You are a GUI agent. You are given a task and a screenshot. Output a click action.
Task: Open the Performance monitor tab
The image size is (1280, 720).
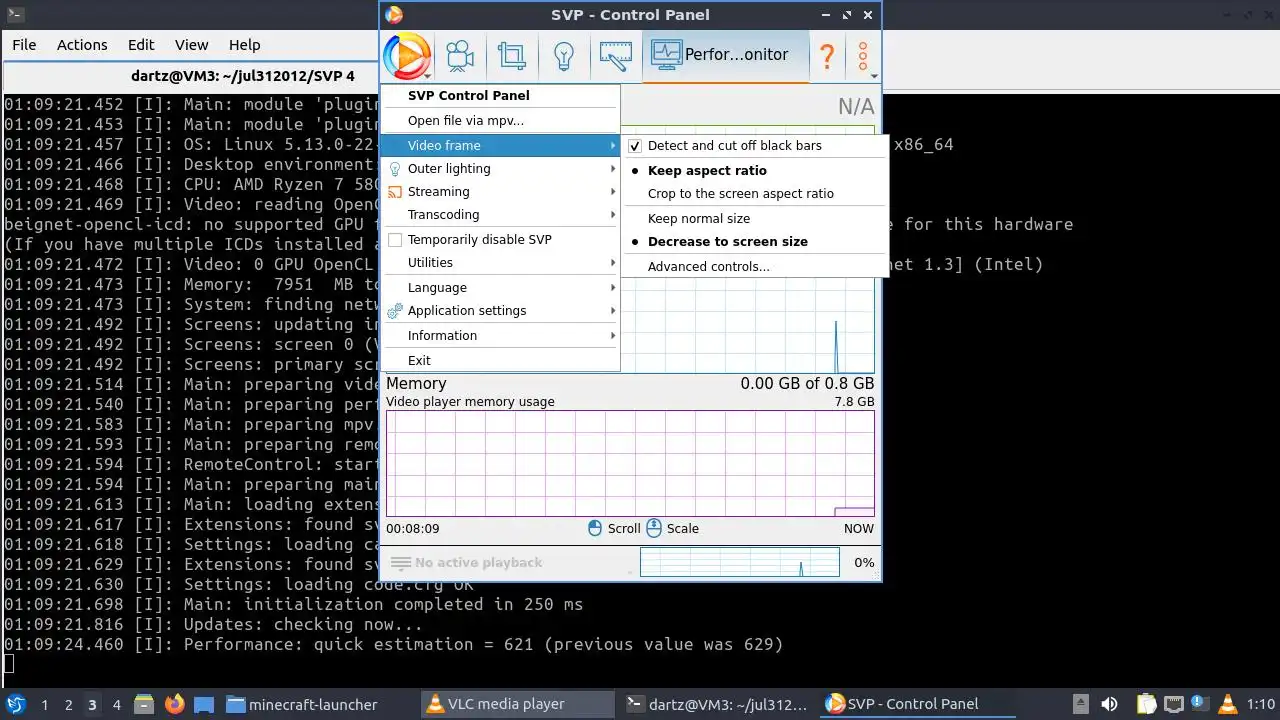726,55
